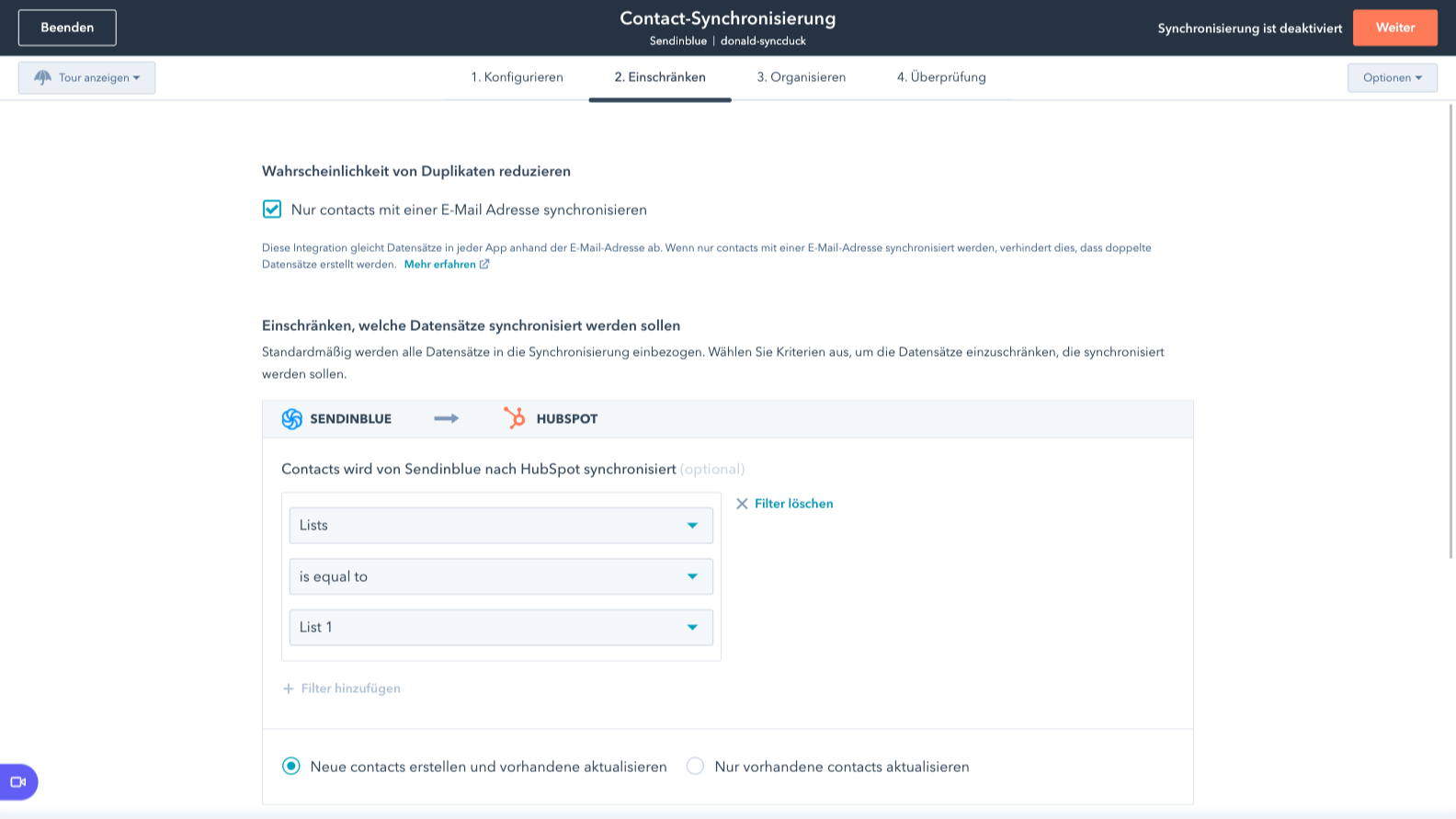
Task: Open the 'is equal to' operator dropdown
Action: pyautogui.click(x=501, y=576)
